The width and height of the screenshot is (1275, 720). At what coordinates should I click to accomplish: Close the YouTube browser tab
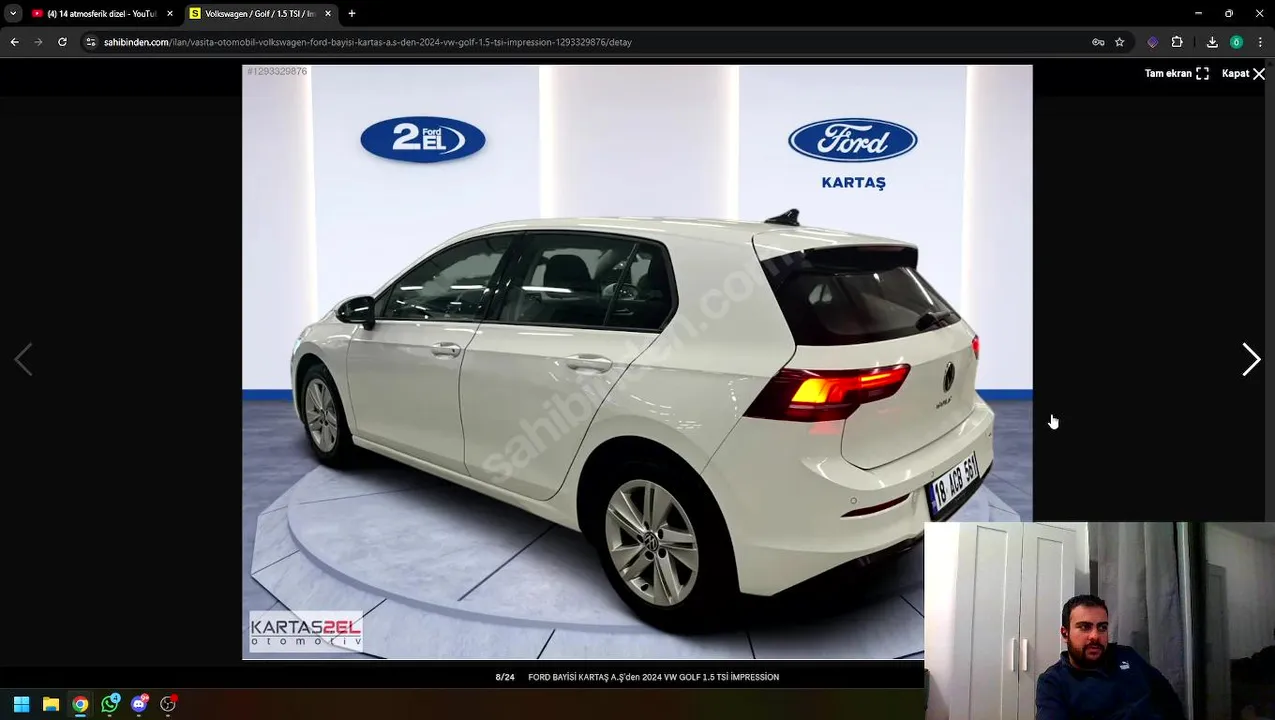[x=169, y=14]
